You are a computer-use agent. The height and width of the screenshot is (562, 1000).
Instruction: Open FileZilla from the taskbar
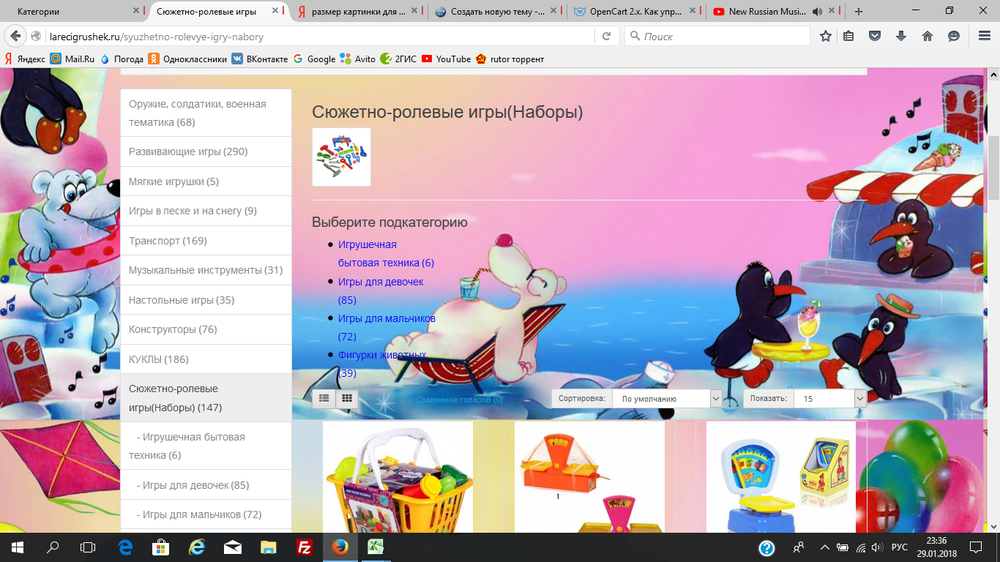(304, 547)
